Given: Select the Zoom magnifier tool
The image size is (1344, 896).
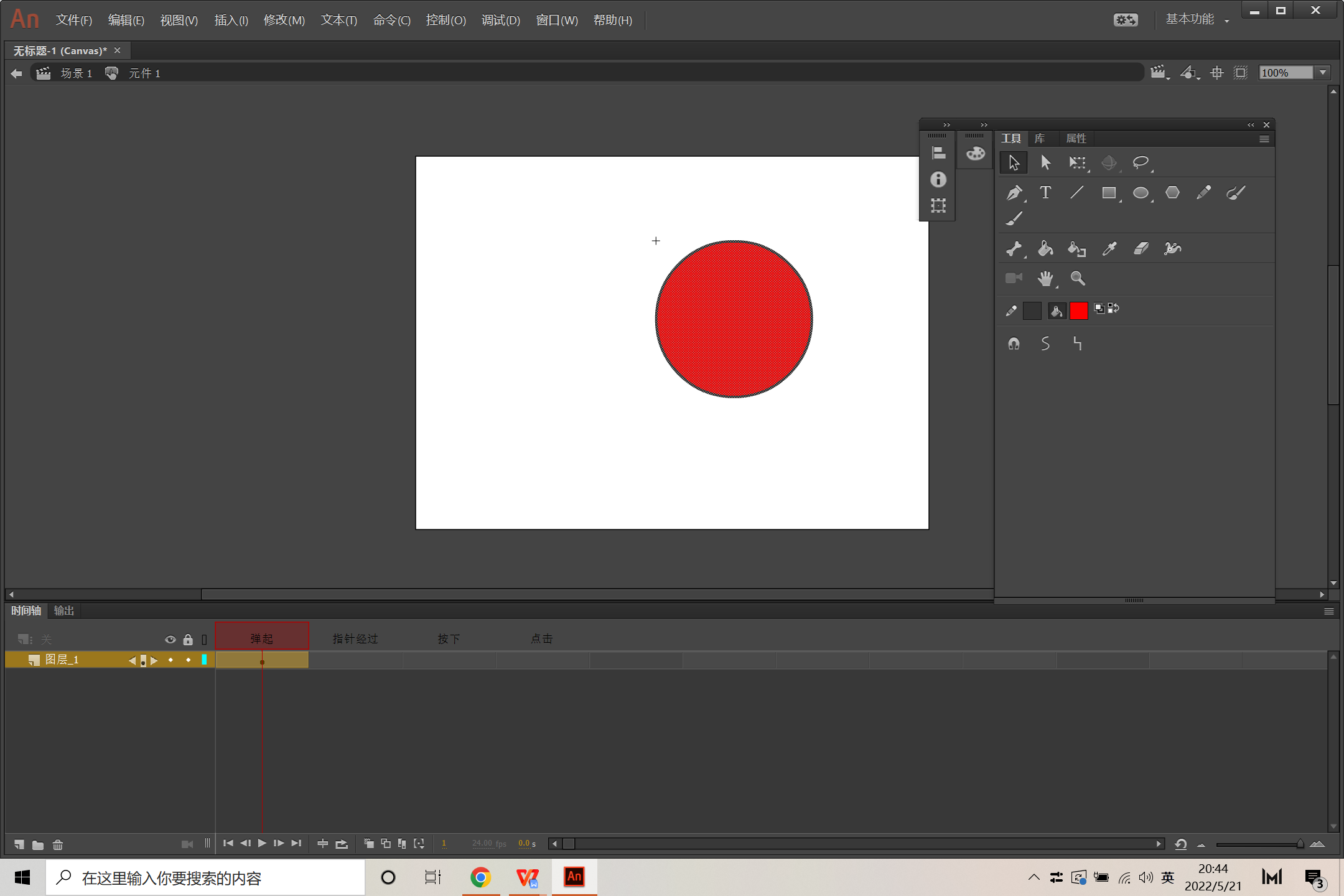Looking at the screenshot, I should 1077,278.
